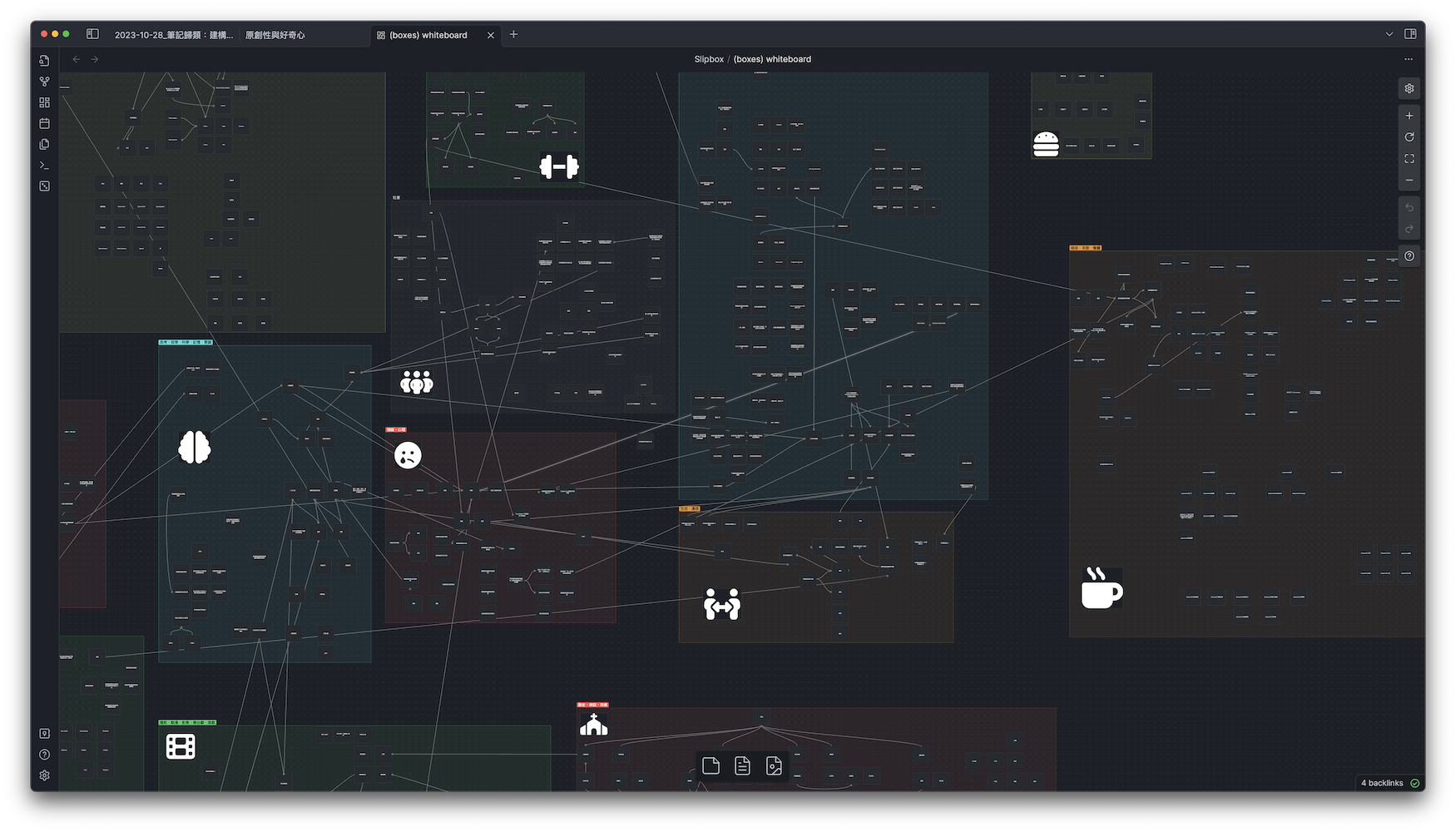
Task: Add a note from vault to canvas
Action: [x=742, y=766]
